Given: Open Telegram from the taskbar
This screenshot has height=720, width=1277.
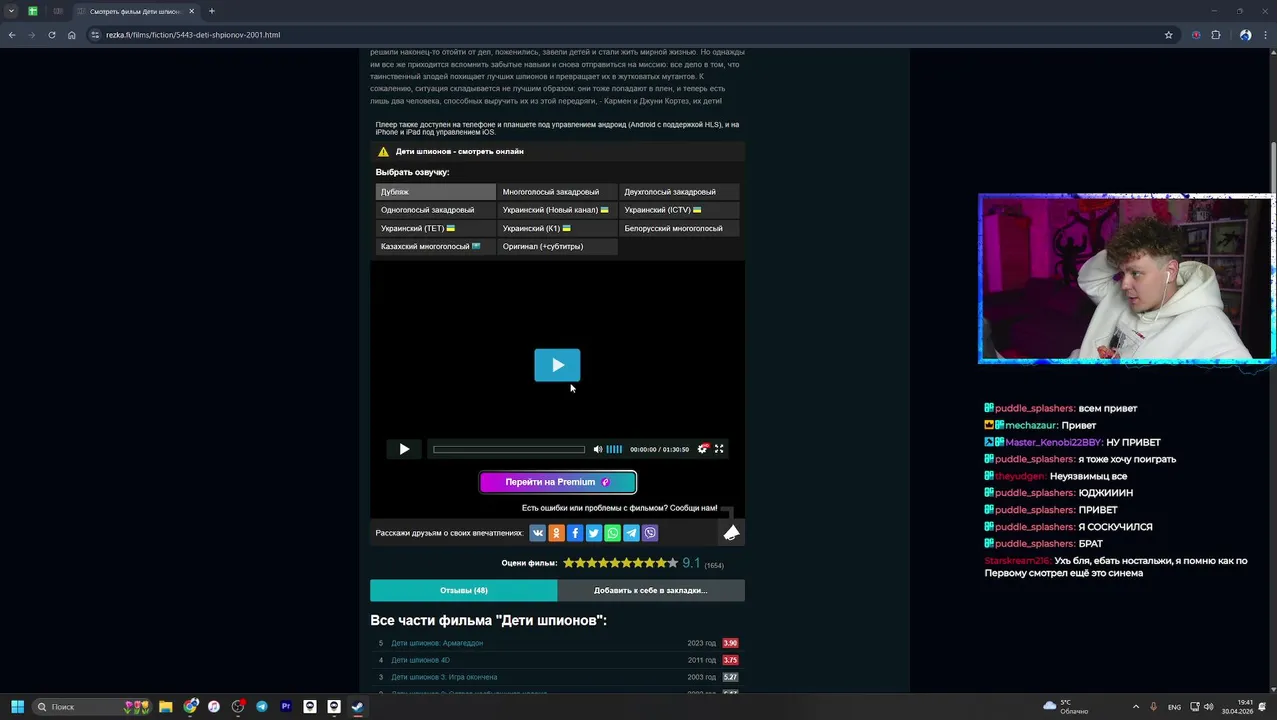Looking at the screenshot, I should [x=262, y=706].
